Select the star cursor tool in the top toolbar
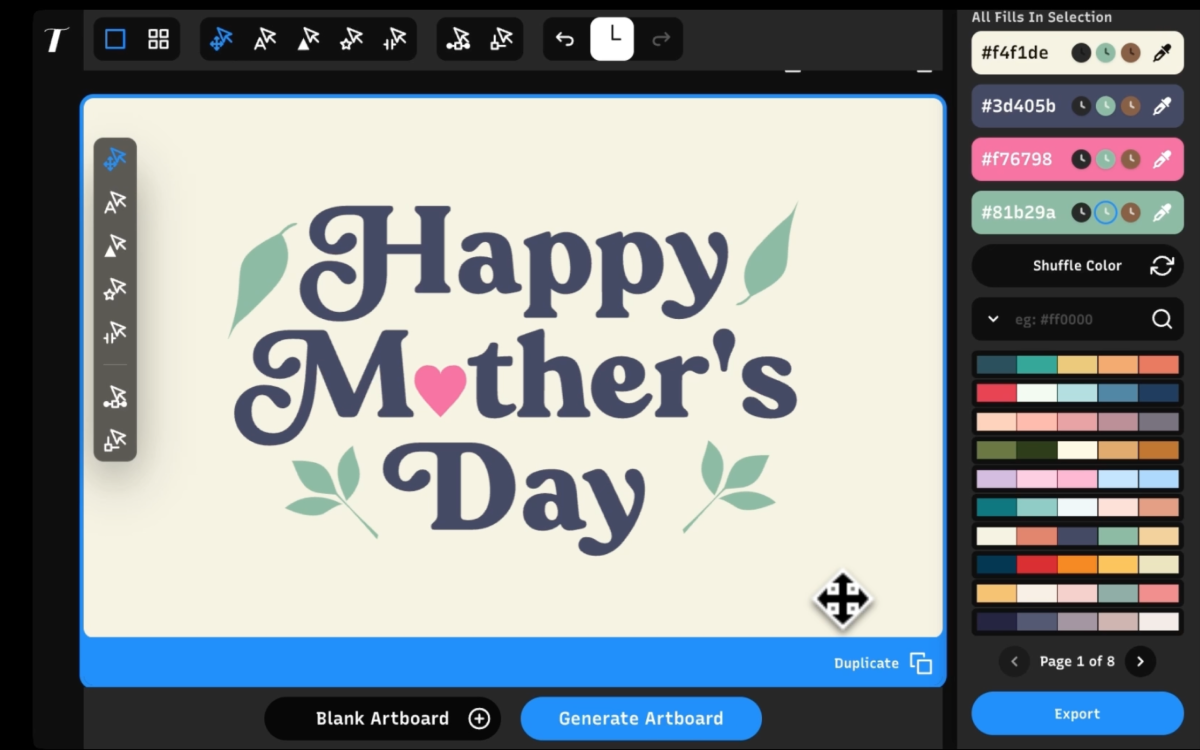This screenshot has height=750, width=1200. pyautogui.click(x=351, y=39)
